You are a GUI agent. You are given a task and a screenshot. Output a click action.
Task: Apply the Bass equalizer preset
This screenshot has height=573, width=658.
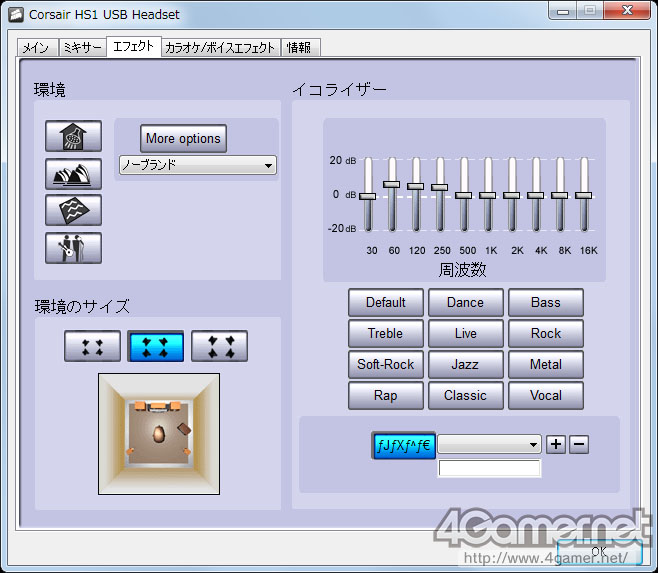[546, 302]
